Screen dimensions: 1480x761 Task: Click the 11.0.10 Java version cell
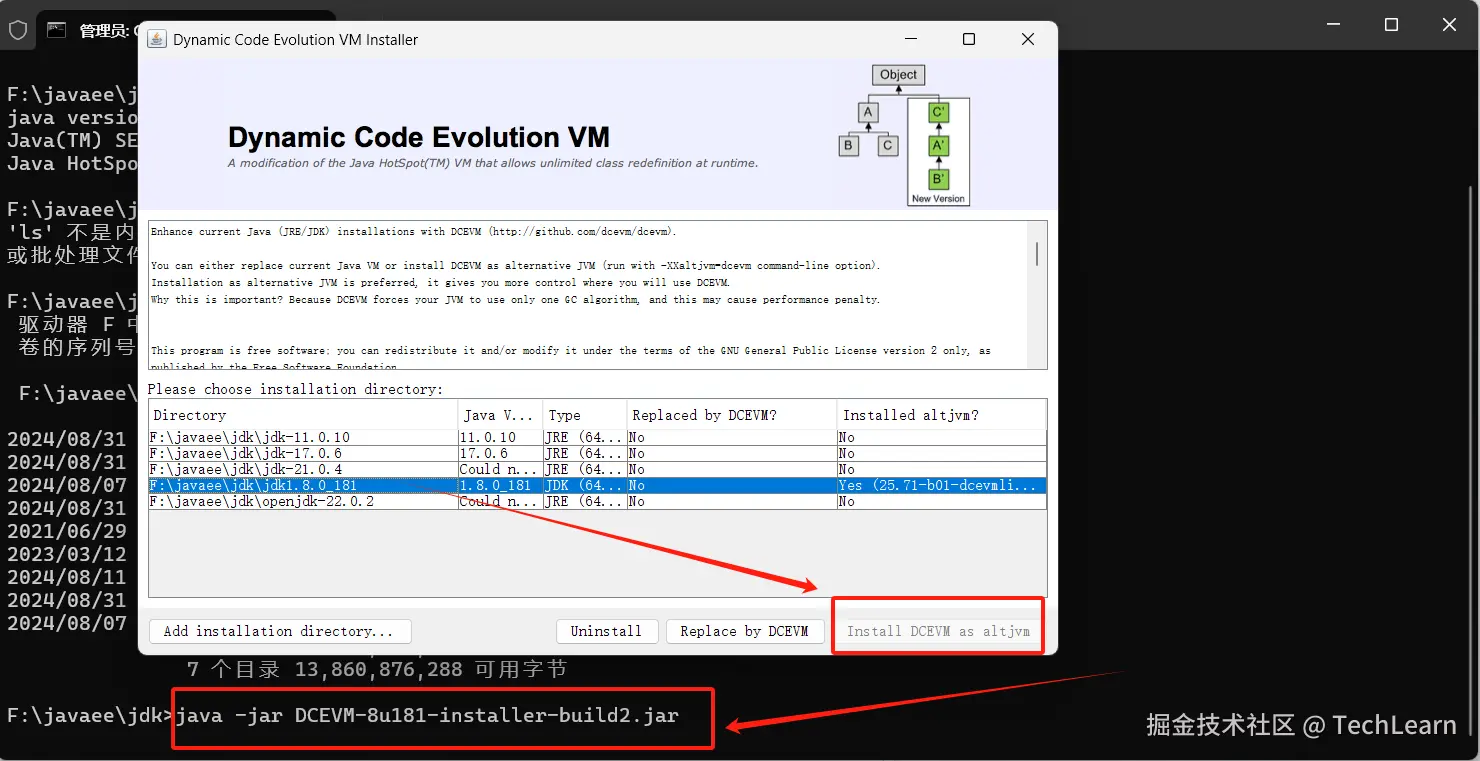click(500, 437)
